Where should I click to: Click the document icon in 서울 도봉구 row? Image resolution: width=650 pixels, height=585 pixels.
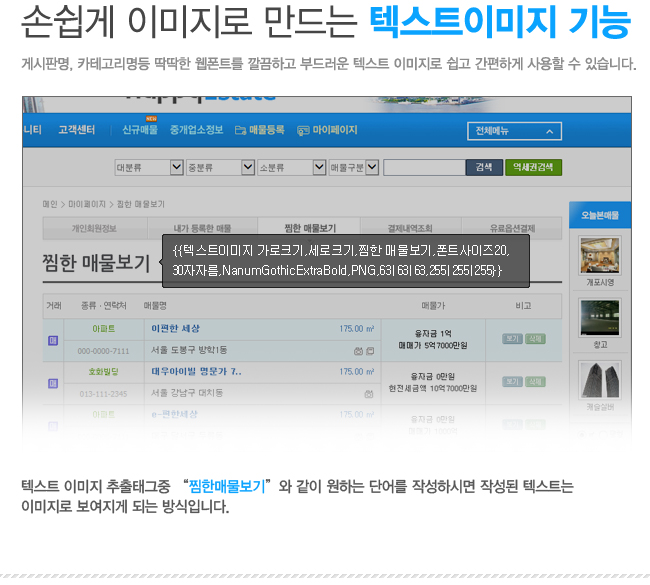click(x=370, y=351)
